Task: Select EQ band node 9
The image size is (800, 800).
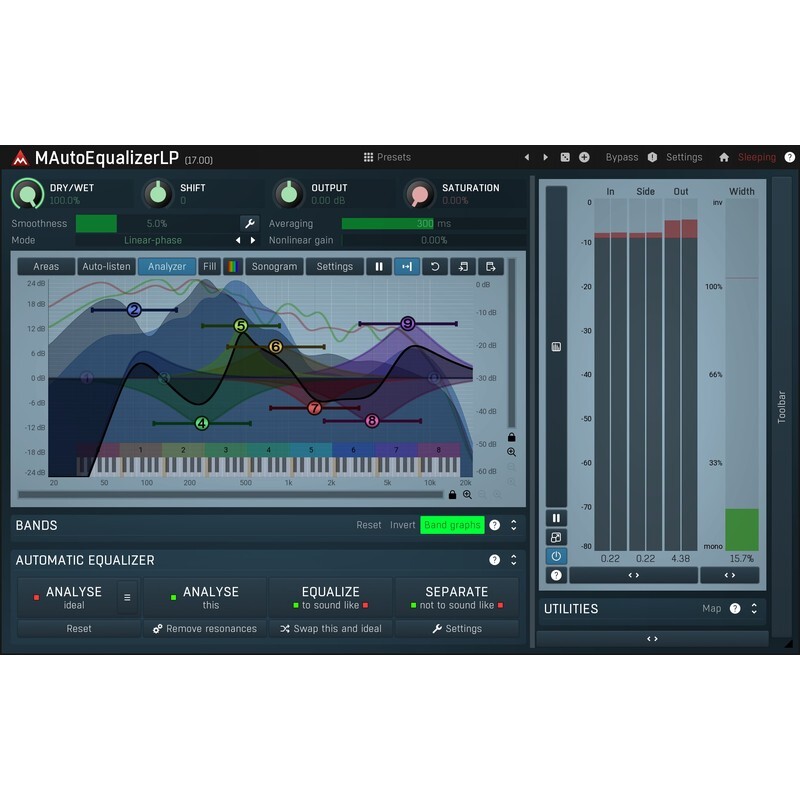Action: [407, 323]
